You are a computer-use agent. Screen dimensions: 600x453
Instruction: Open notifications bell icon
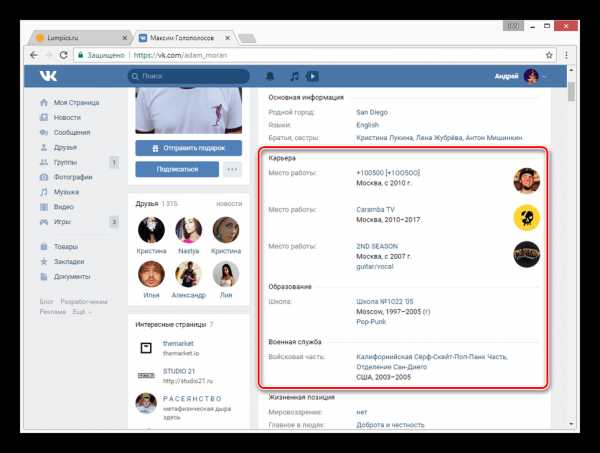coord(270,76)
